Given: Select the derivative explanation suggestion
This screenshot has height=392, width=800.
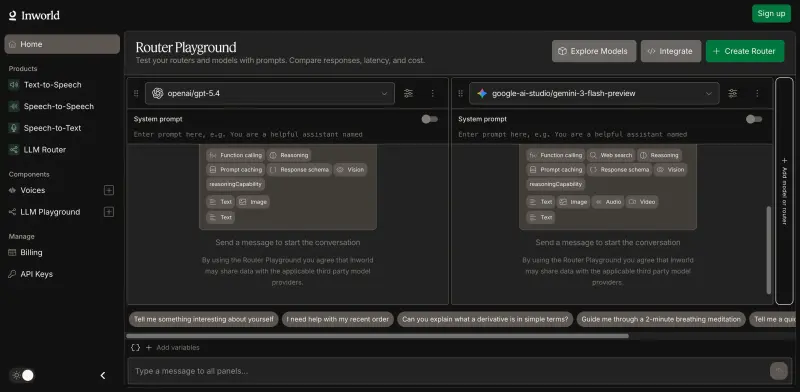Looking at the screenshot, I should coord(485,320).
